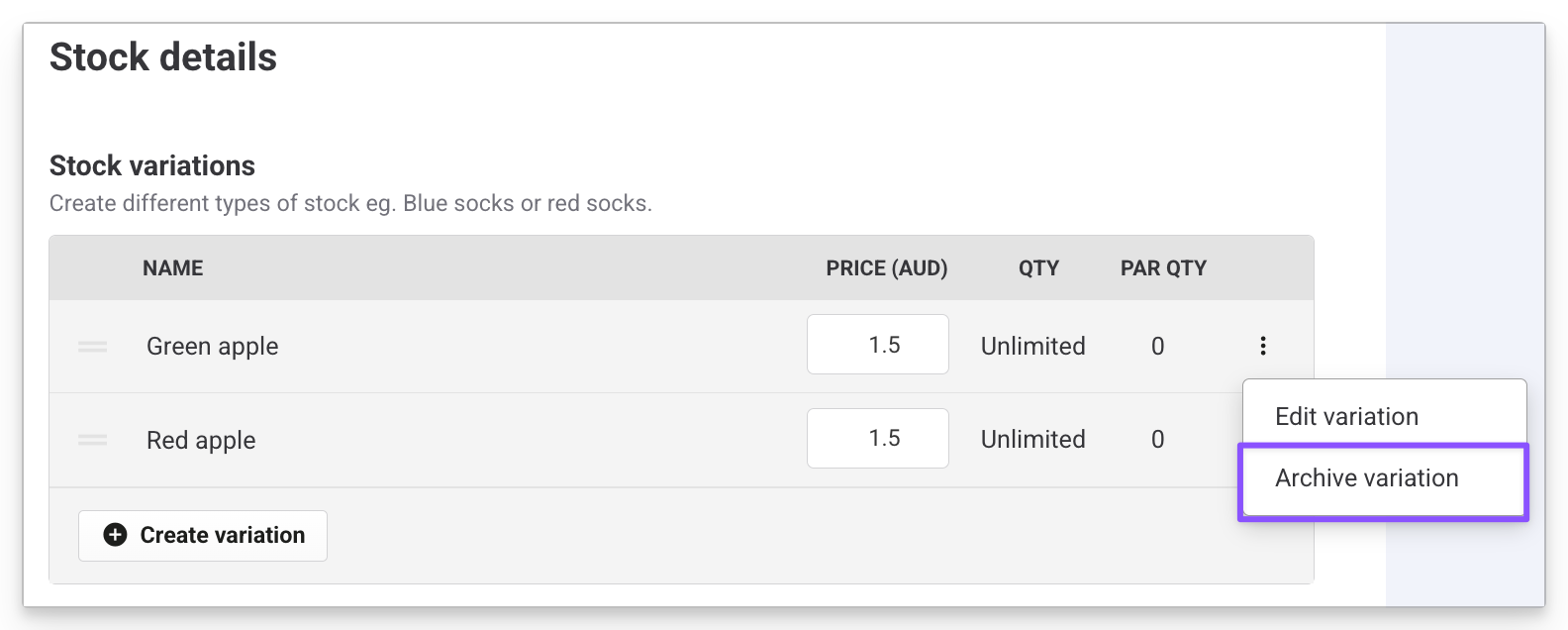1568x630 pixels.
Task: Click the Green apple variation name
Action: point(212,347)
